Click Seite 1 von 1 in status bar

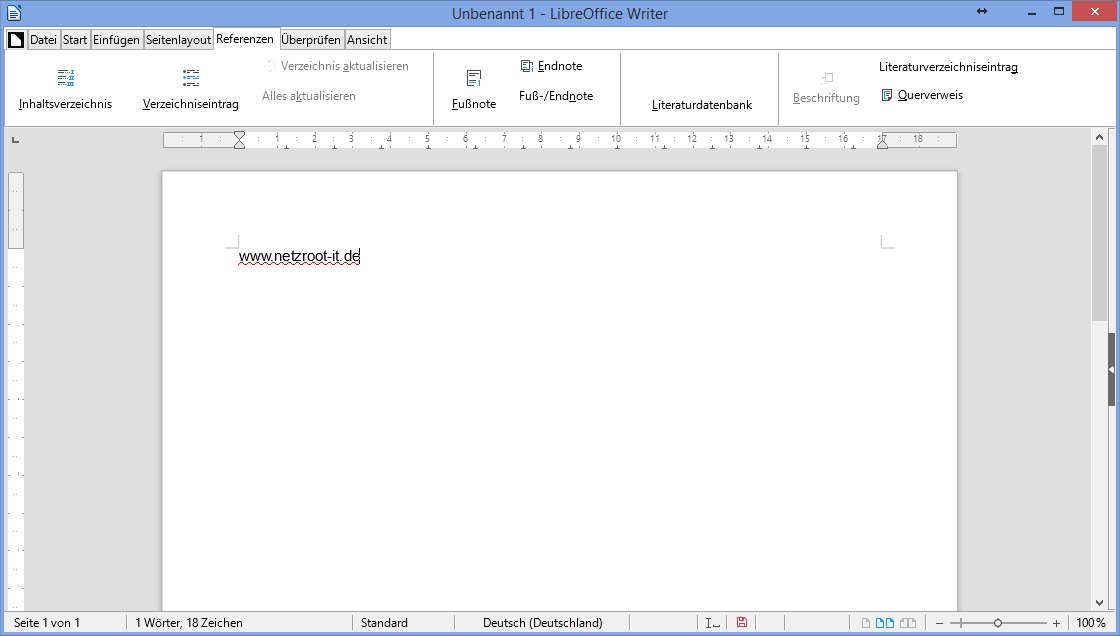(46, 622)
